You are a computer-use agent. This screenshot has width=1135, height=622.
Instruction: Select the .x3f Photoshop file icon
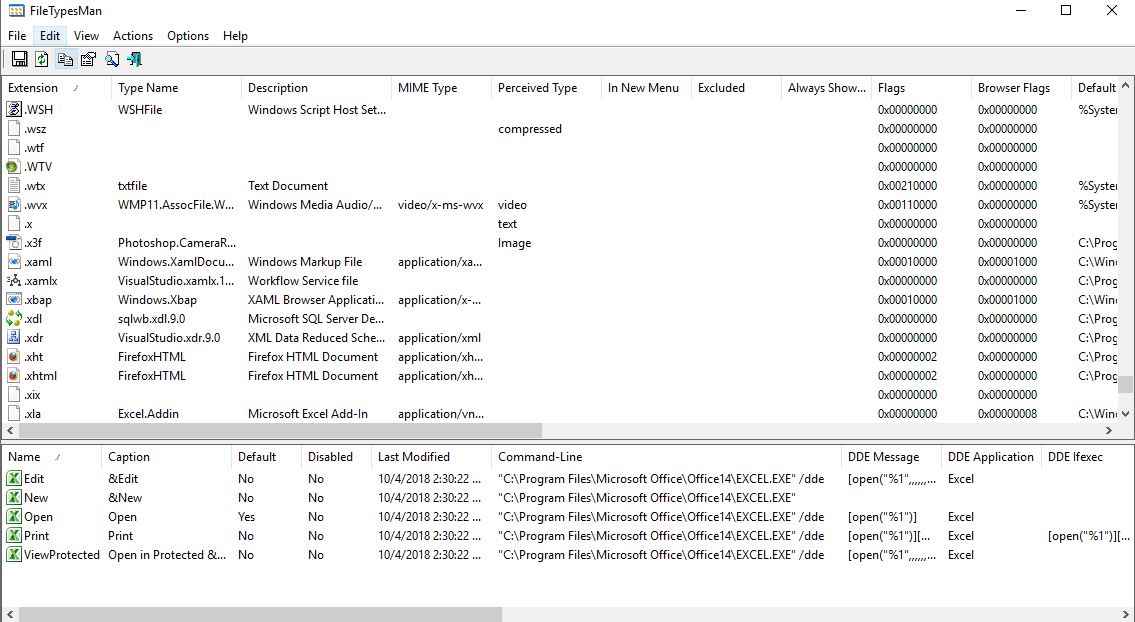[x=14, y=243]
